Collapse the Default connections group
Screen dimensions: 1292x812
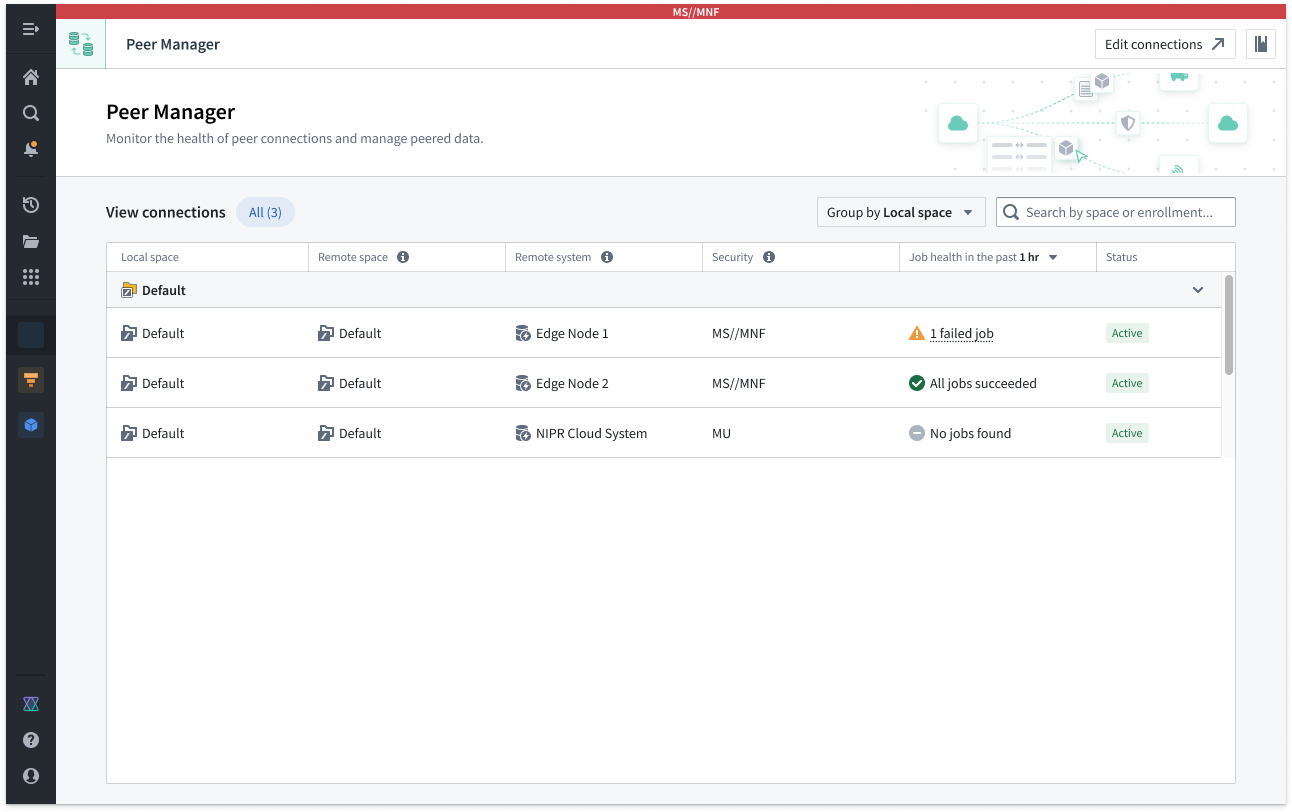click(1197, 289)
